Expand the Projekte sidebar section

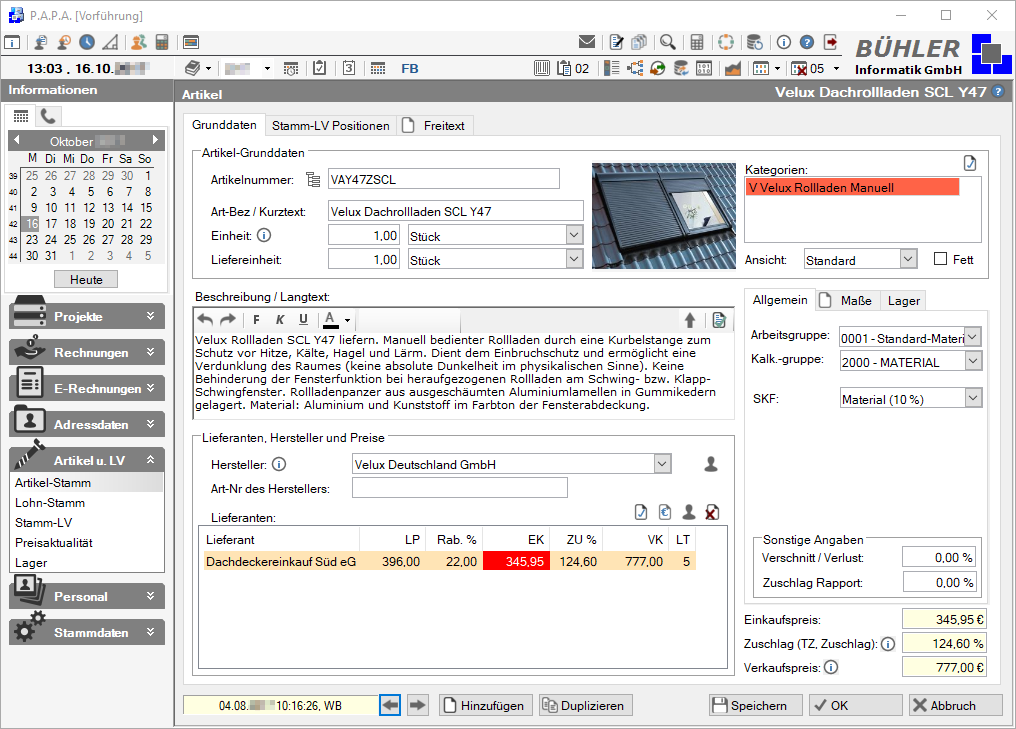pyautogui.click(x=87, y=316)
